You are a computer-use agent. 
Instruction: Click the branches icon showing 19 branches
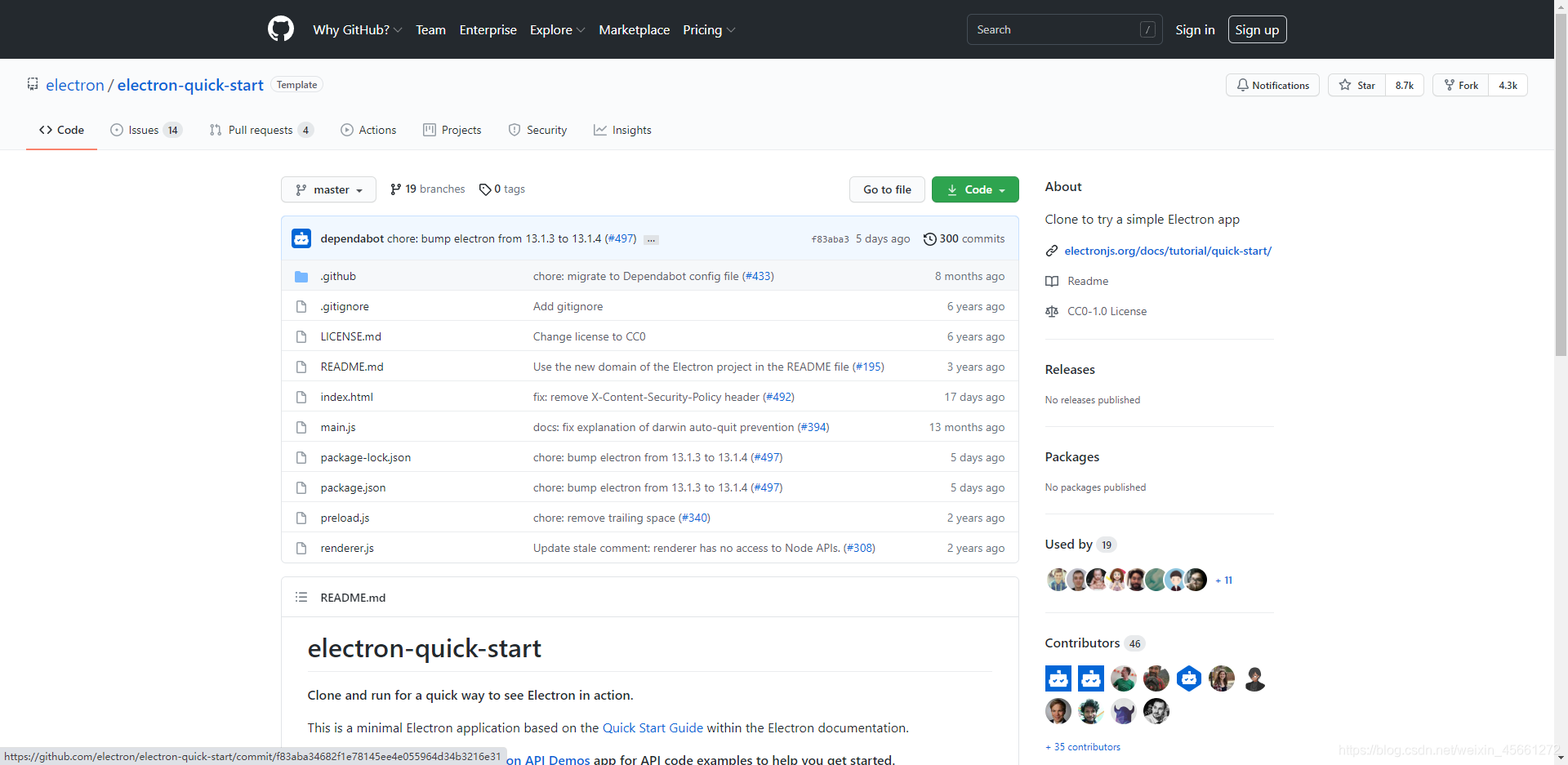tap(396, 189)
